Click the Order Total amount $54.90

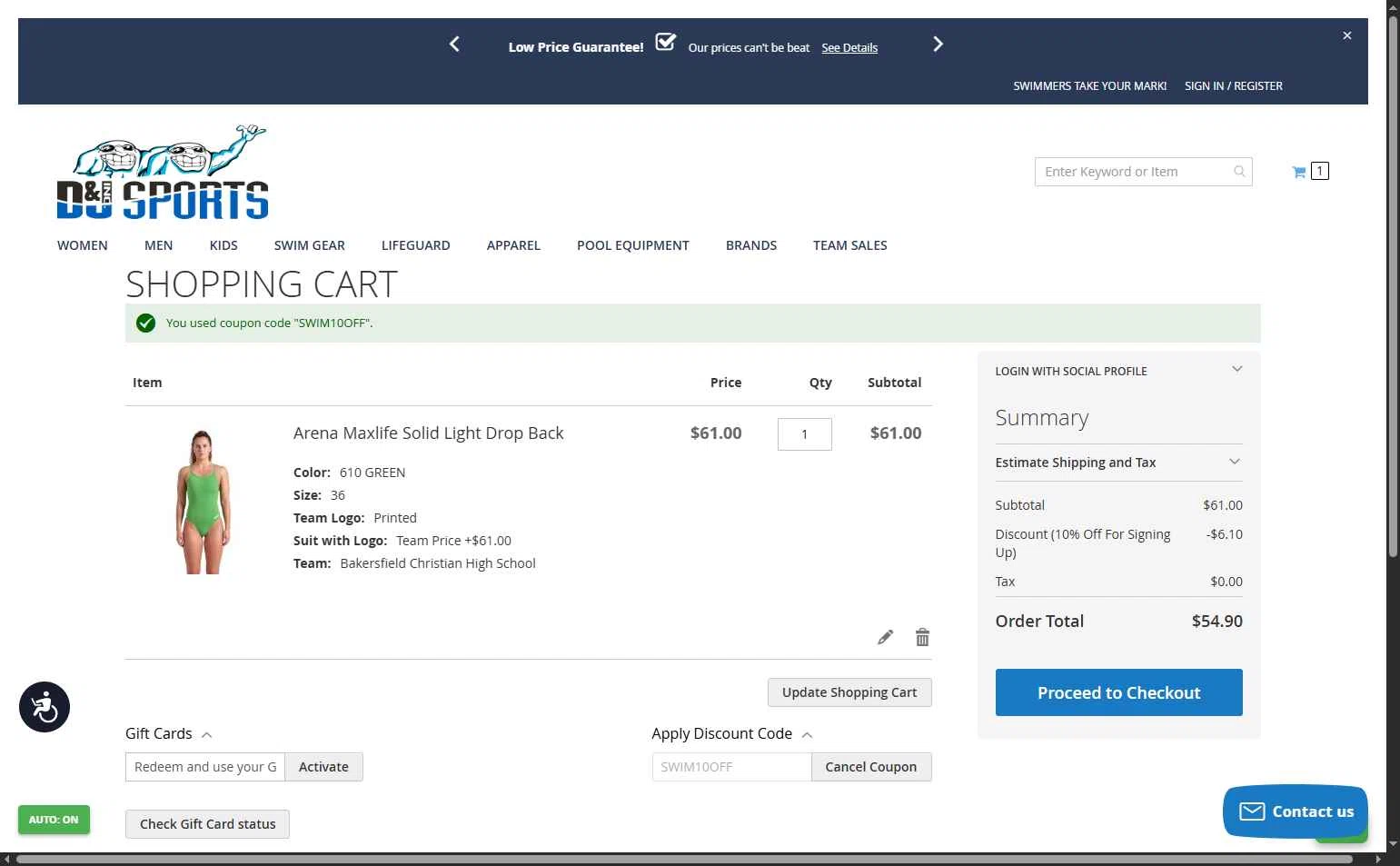point(1217,622)
